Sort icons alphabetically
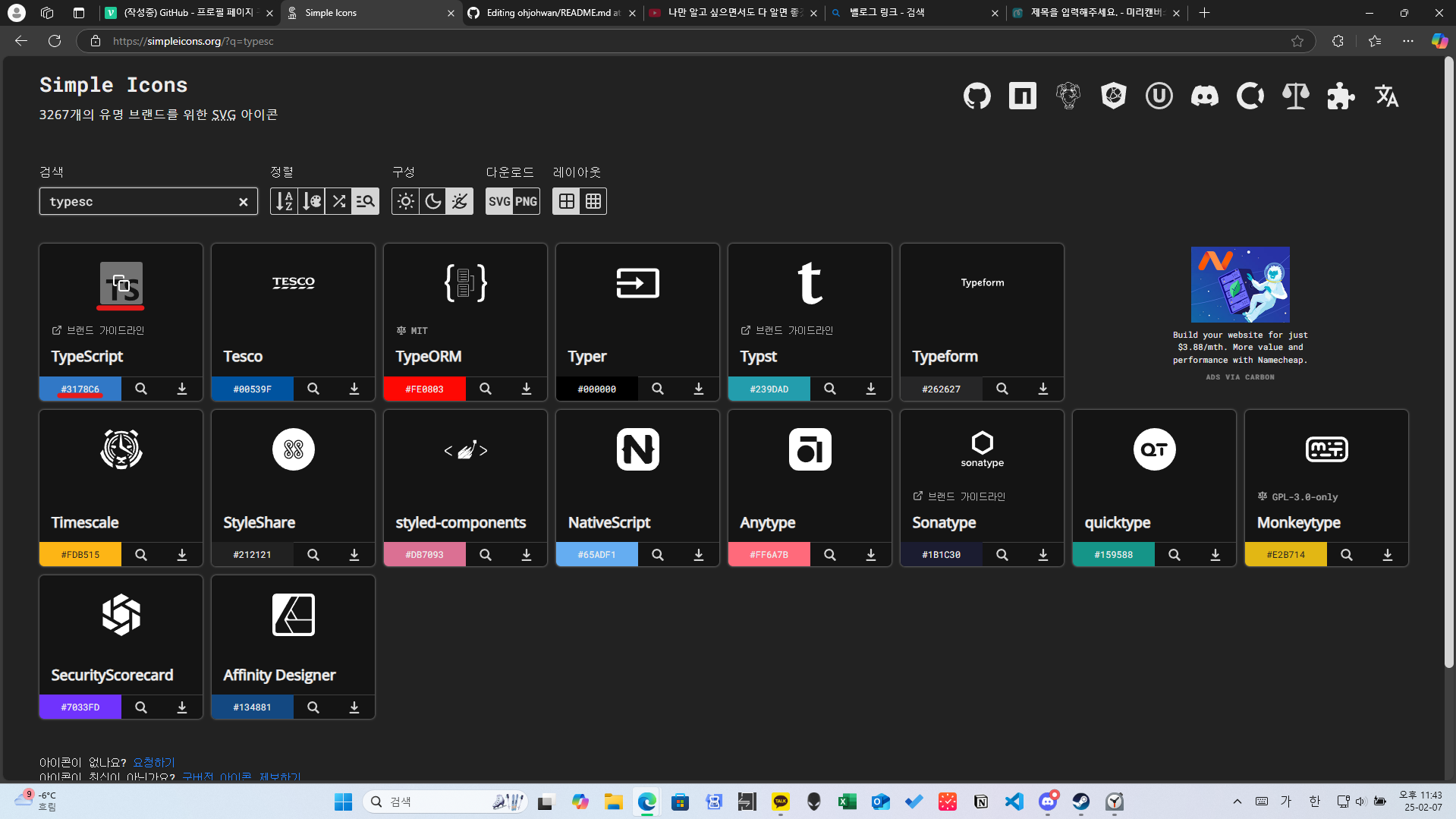1456x819 pixels. 284,201
